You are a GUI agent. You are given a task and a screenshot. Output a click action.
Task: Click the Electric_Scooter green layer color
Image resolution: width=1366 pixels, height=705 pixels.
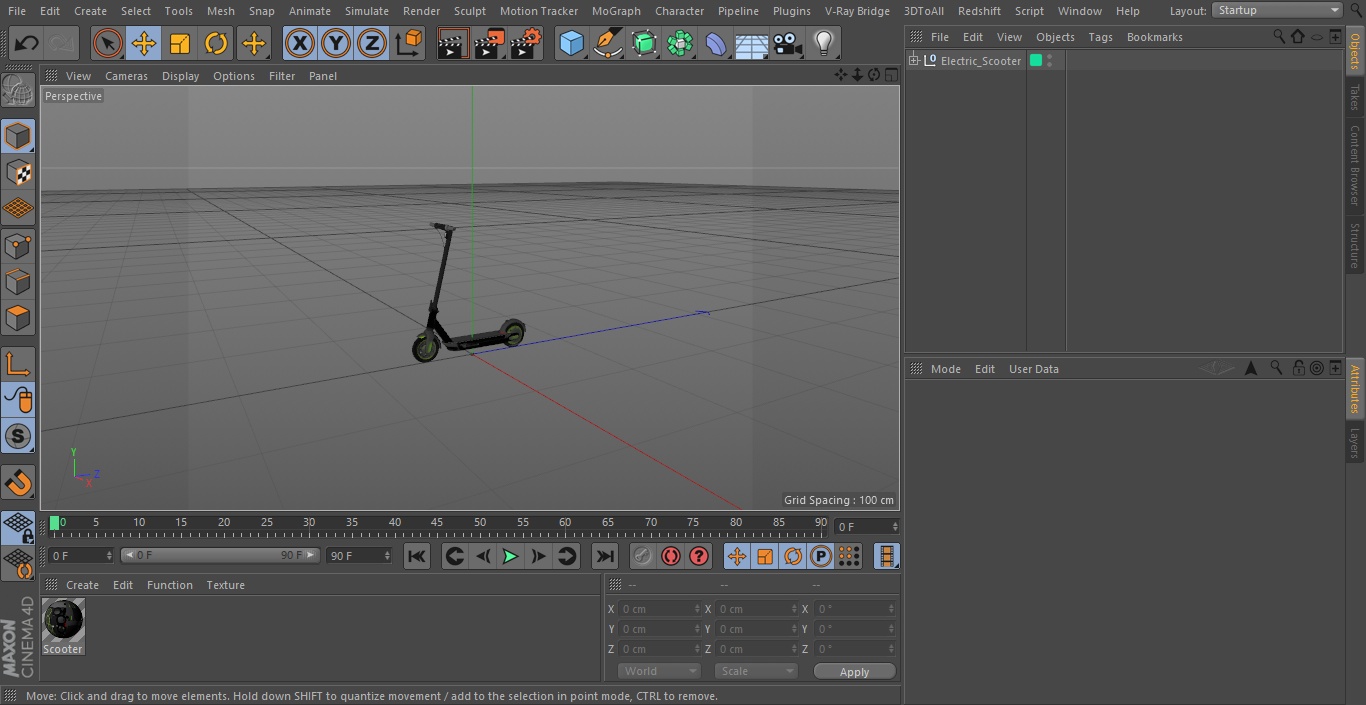coord(1036,61)
